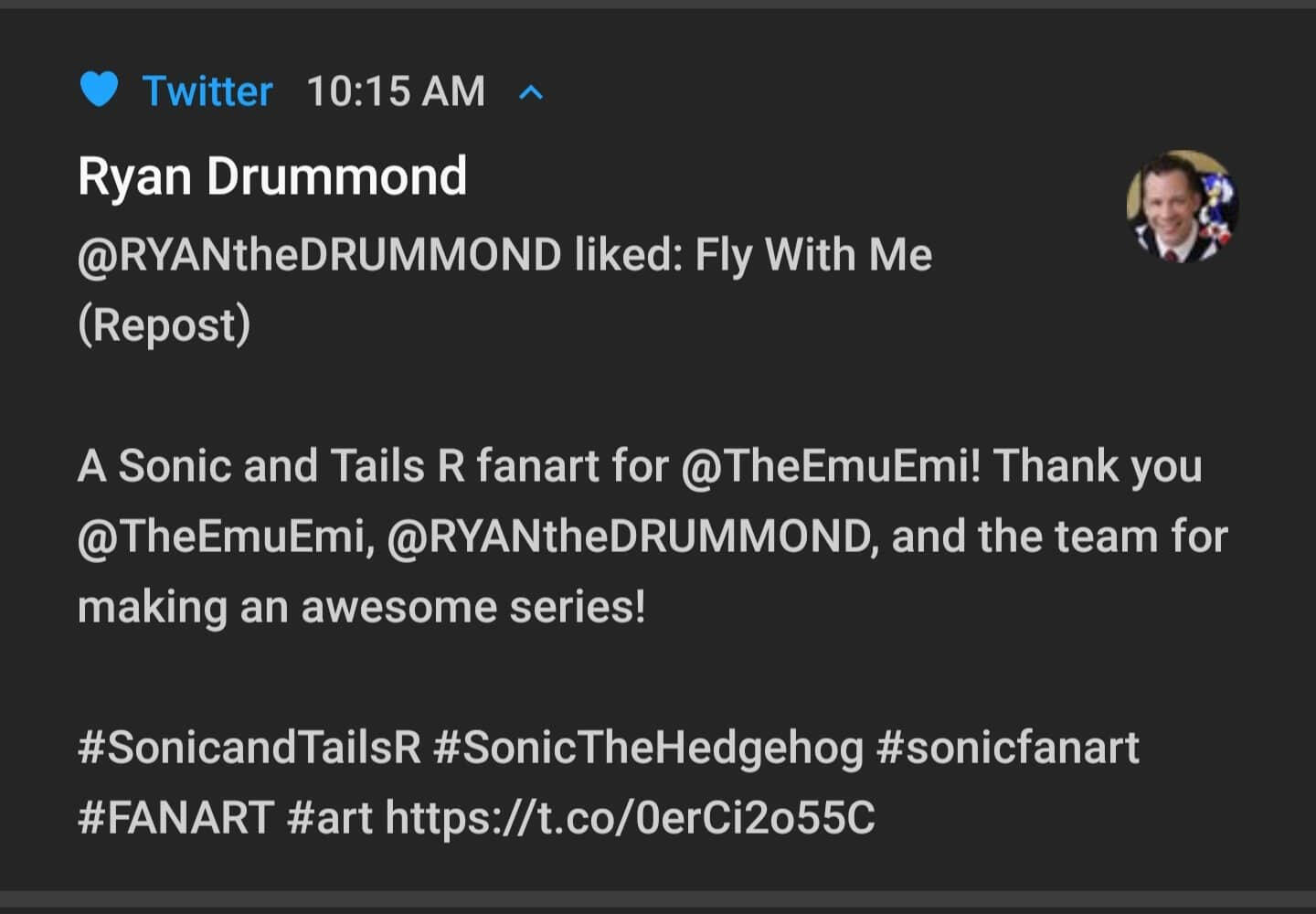This screenshot has width=1316, height=914.
Task: Click the #art hashtag
Action: pos(329,817)
